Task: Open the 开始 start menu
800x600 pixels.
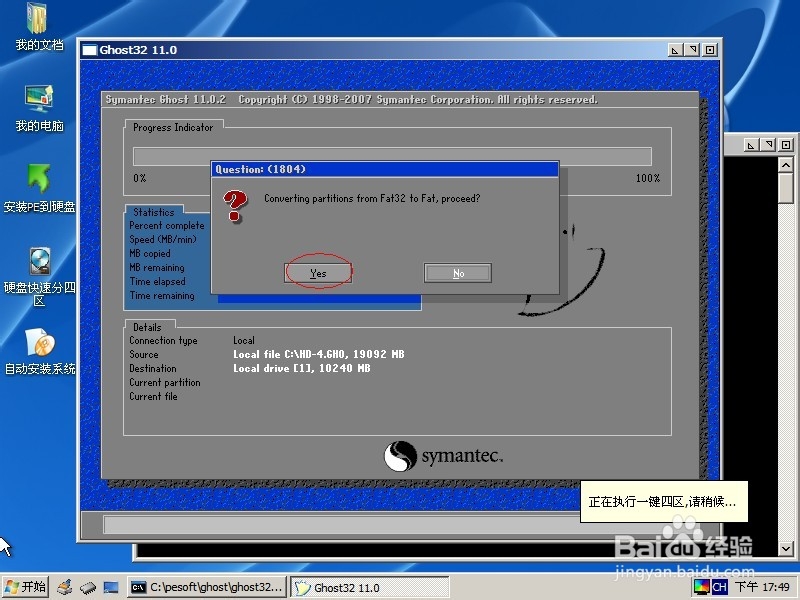Action: point(26,587)
